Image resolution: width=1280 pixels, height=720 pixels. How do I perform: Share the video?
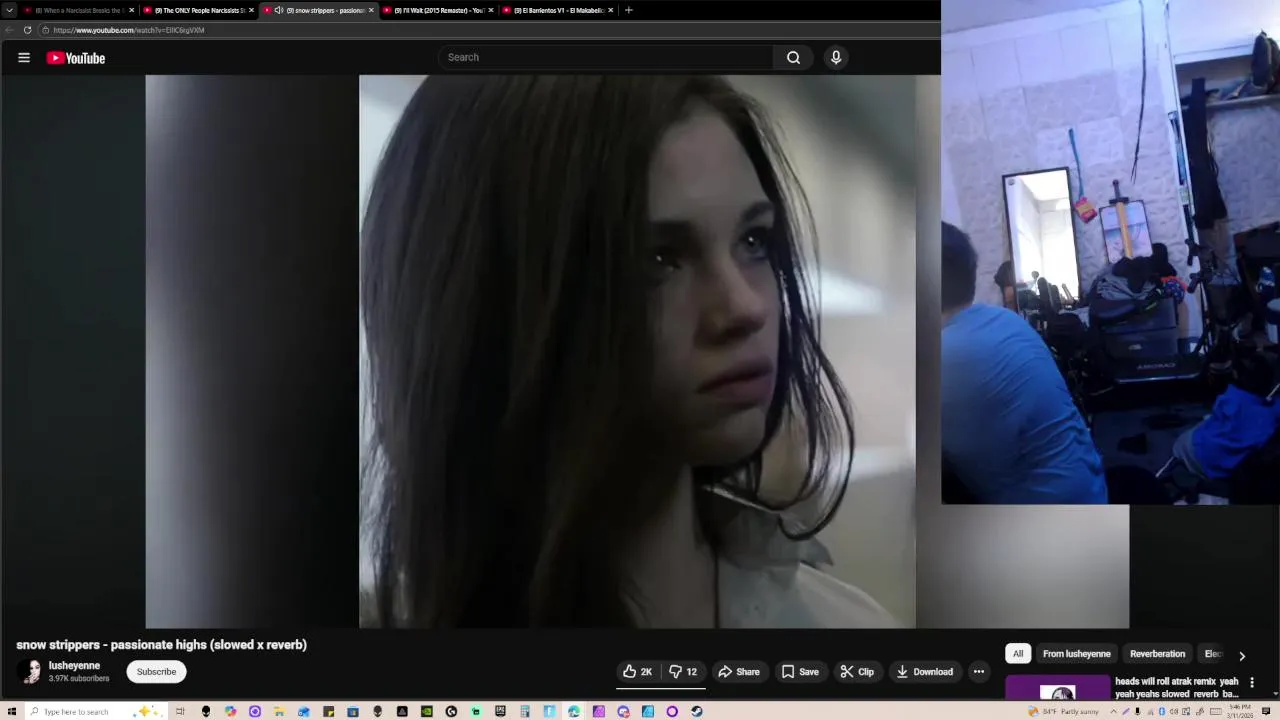739,672
